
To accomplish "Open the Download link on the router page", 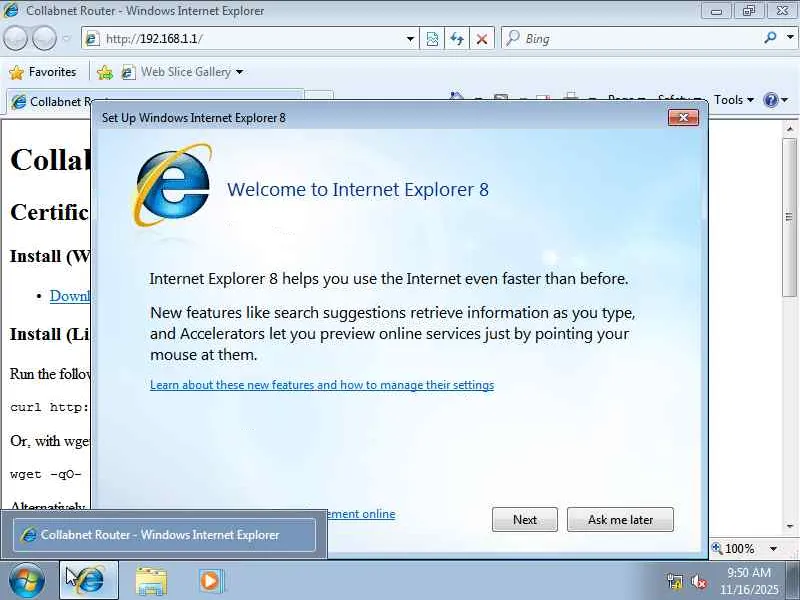I will (70, 296).
